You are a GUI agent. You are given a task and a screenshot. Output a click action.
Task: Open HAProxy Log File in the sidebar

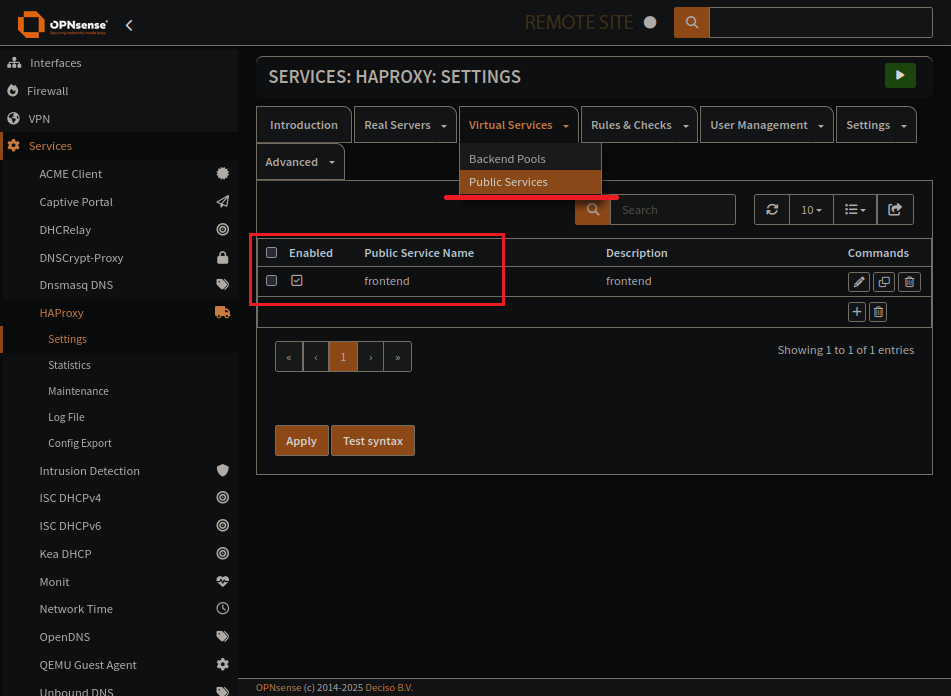tap(66, 417)
